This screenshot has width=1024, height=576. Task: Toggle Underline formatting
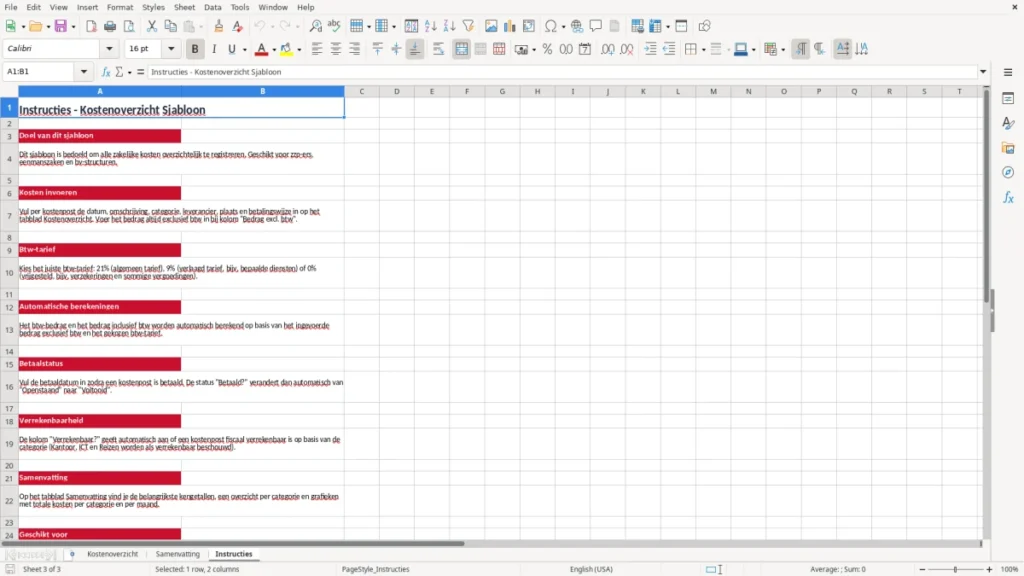pos(231,49)
